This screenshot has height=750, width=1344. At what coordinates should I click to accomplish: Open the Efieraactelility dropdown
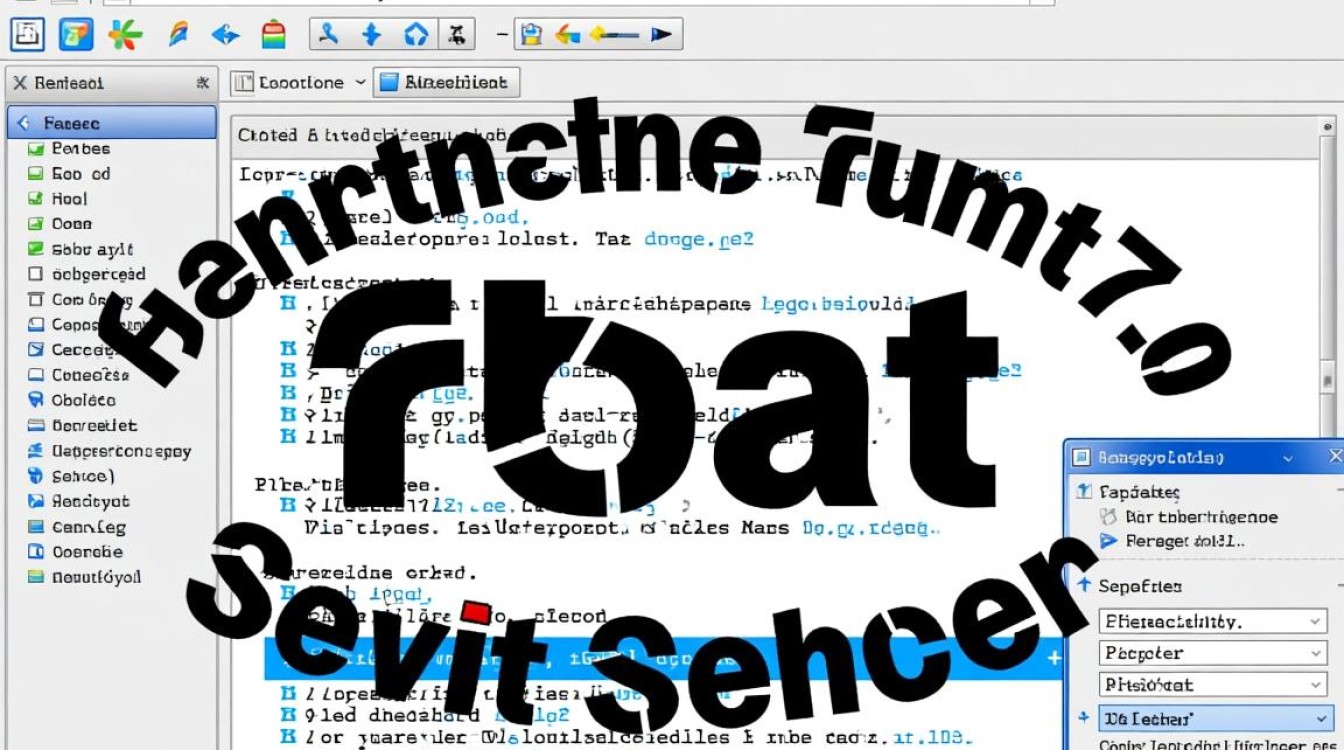[x=1213, y=621]
